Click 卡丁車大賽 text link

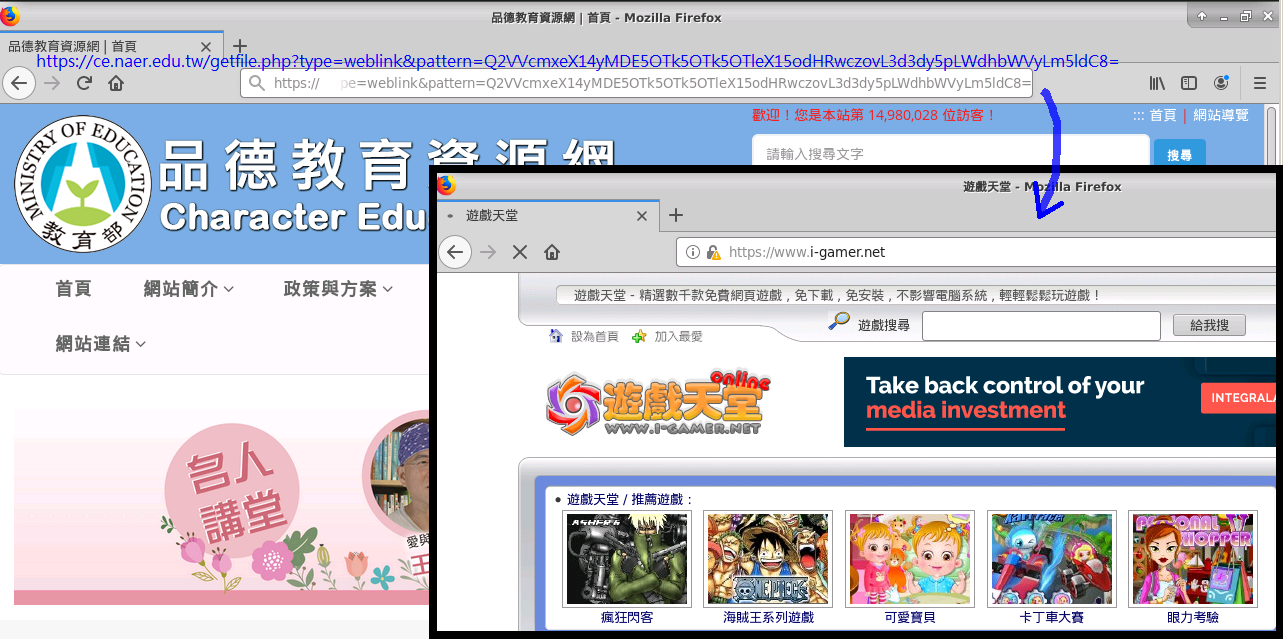coord(1052,618)
